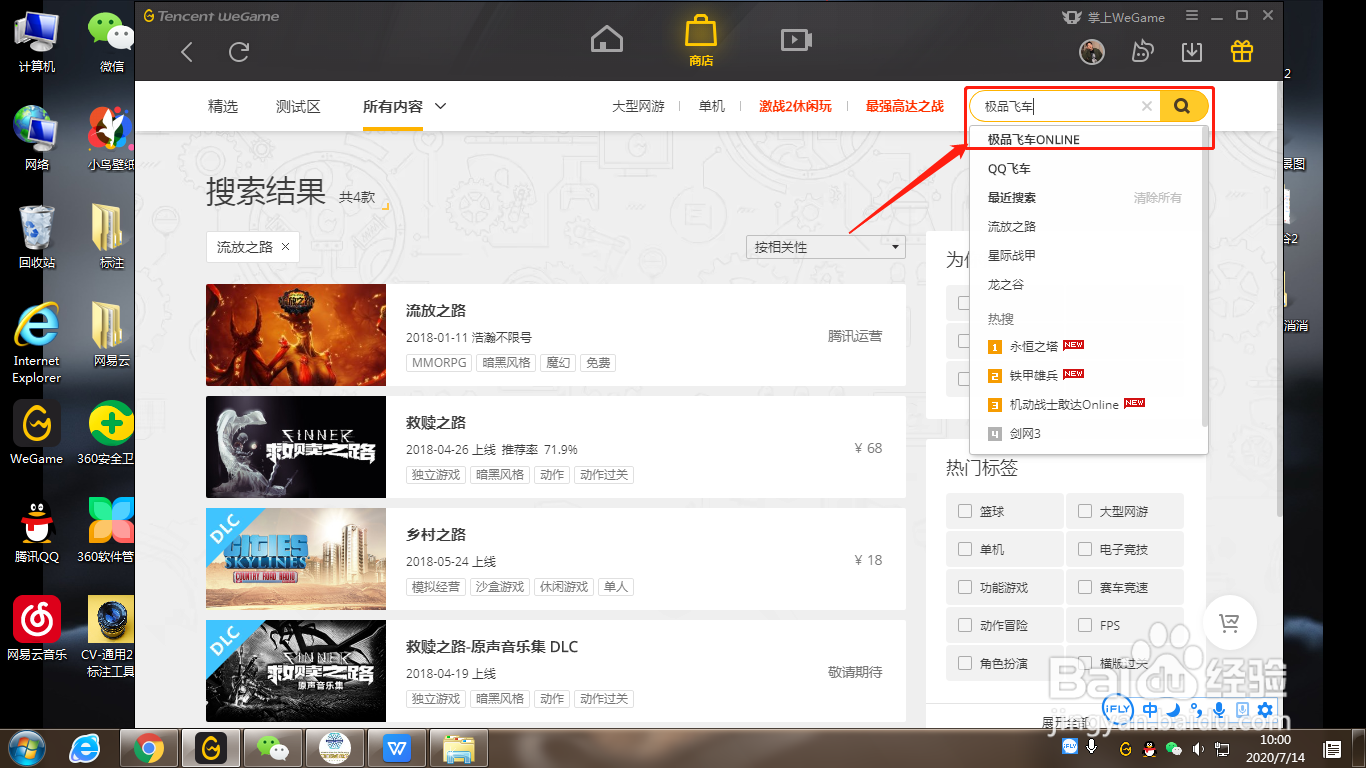Select hot search 剑网3
Viewport: 1366px width, 768px height.
[x=1025, y=434]
